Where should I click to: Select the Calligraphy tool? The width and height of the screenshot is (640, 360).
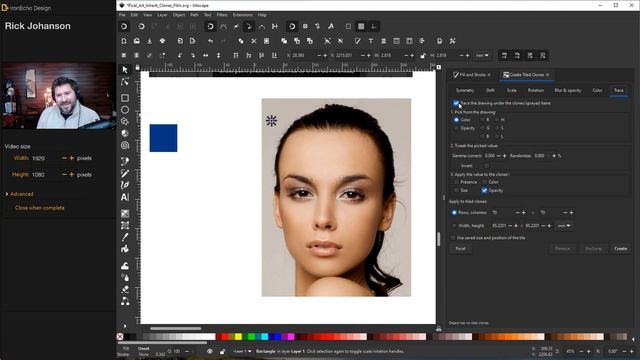[x=125, y=185]
